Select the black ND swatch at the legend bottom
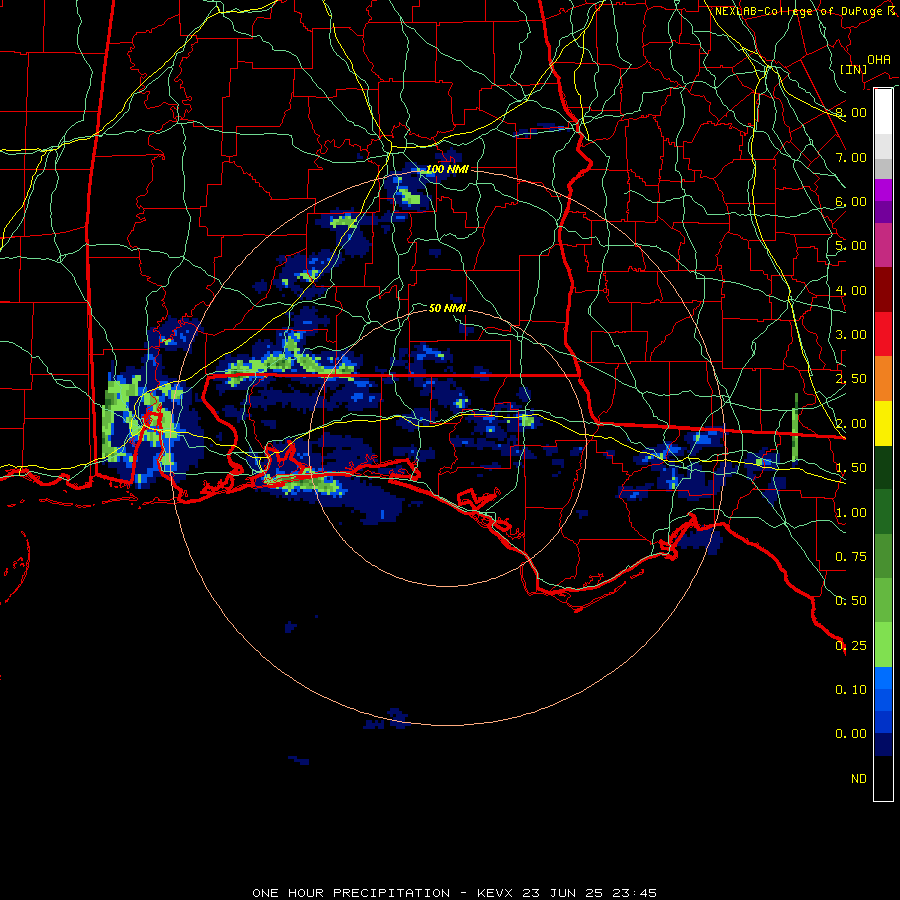This screenshot has height=900, width=900. 883,778
